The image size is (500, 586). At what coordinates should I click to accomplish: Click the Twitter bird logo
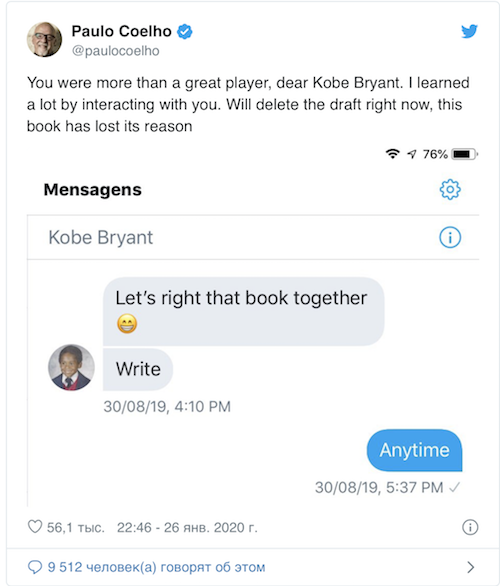[469, 31]
